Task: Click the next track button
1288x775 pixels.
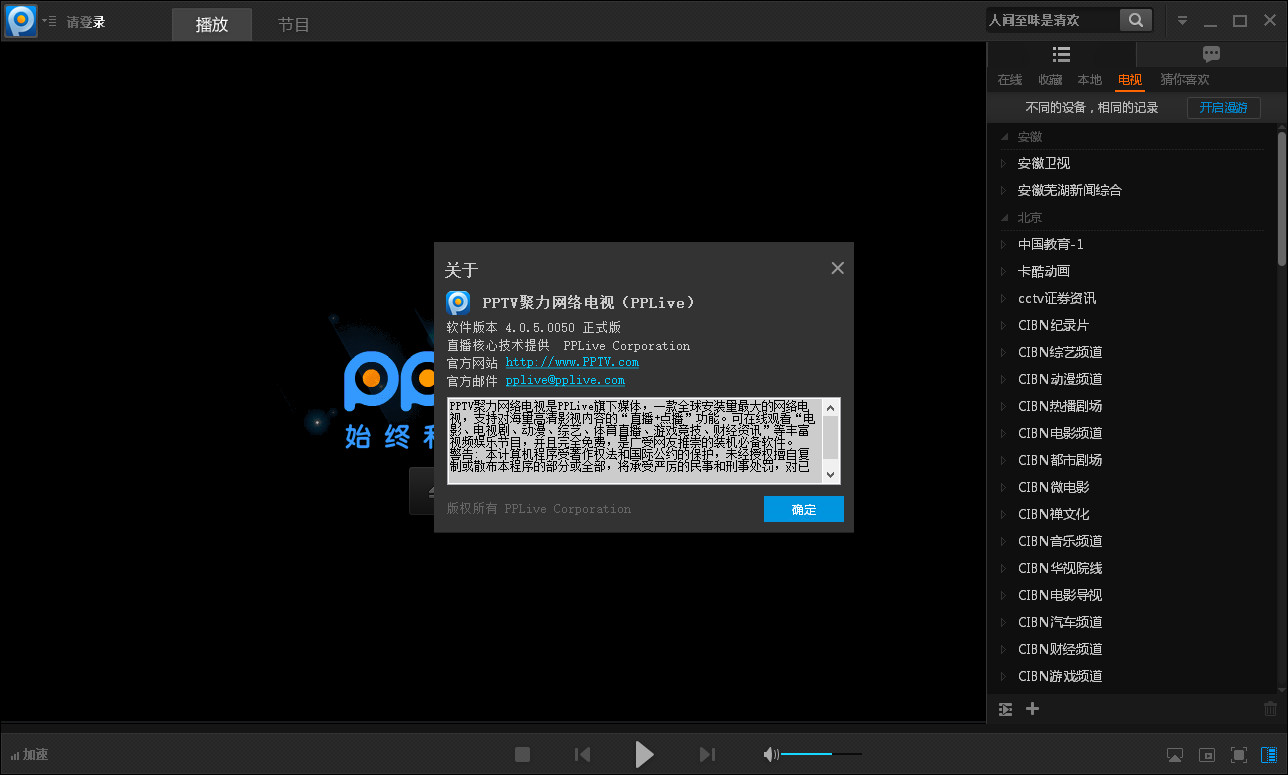Action: [707, 754]
